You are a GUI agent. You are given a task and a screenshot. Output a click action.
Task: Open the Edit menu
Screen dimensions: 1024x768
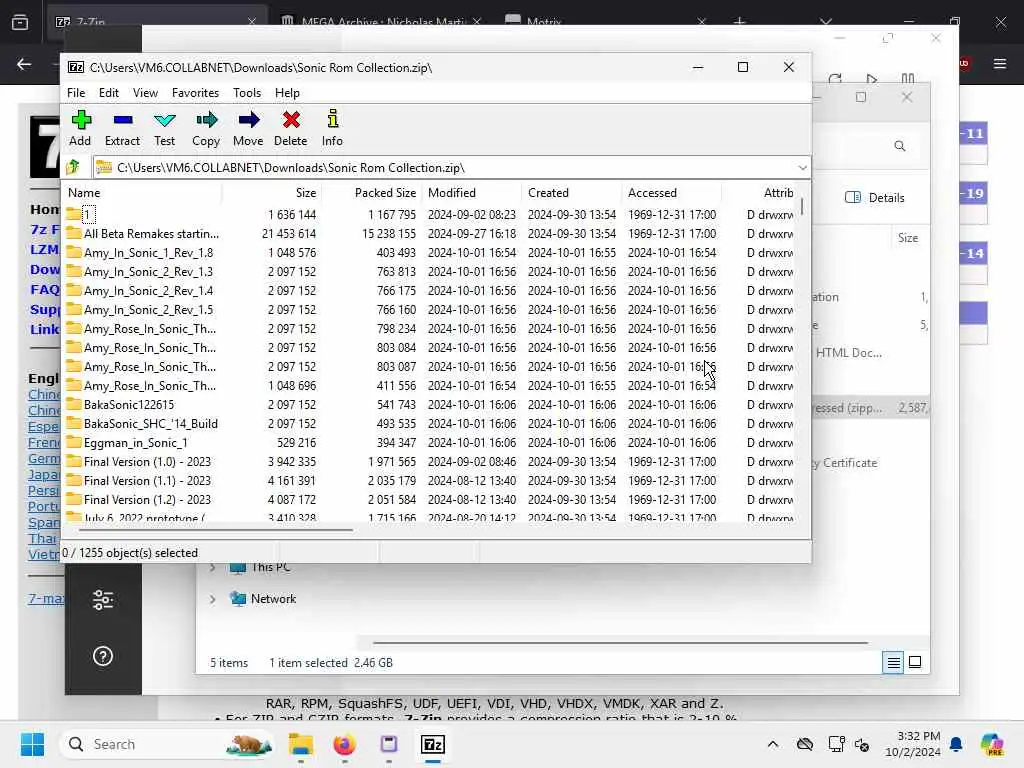108,93
